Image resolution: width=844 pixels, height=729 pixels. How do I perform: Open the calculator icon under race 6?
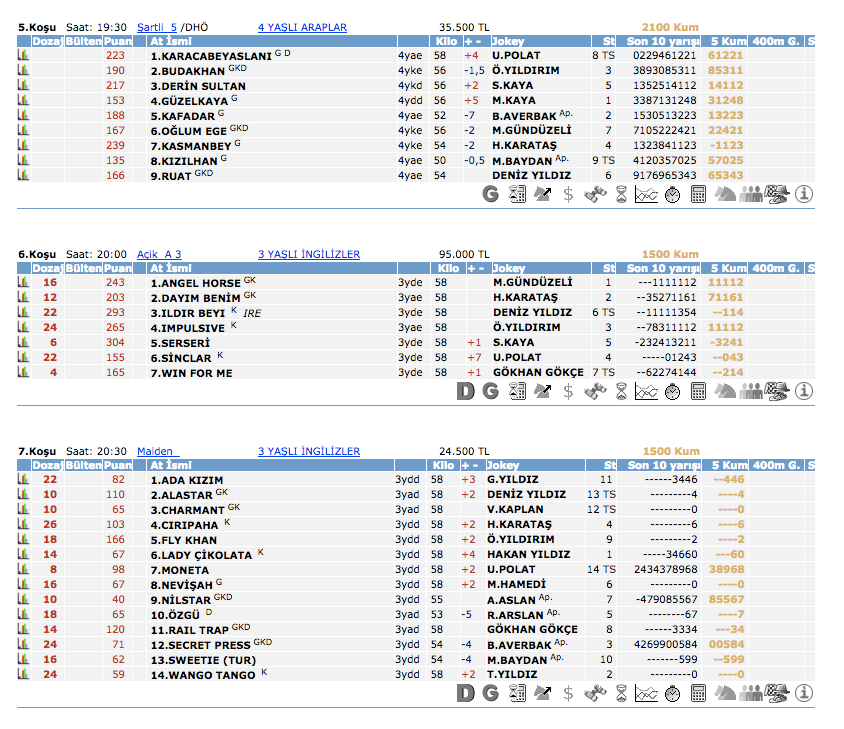pyautogui.click(x=698, y=390)
